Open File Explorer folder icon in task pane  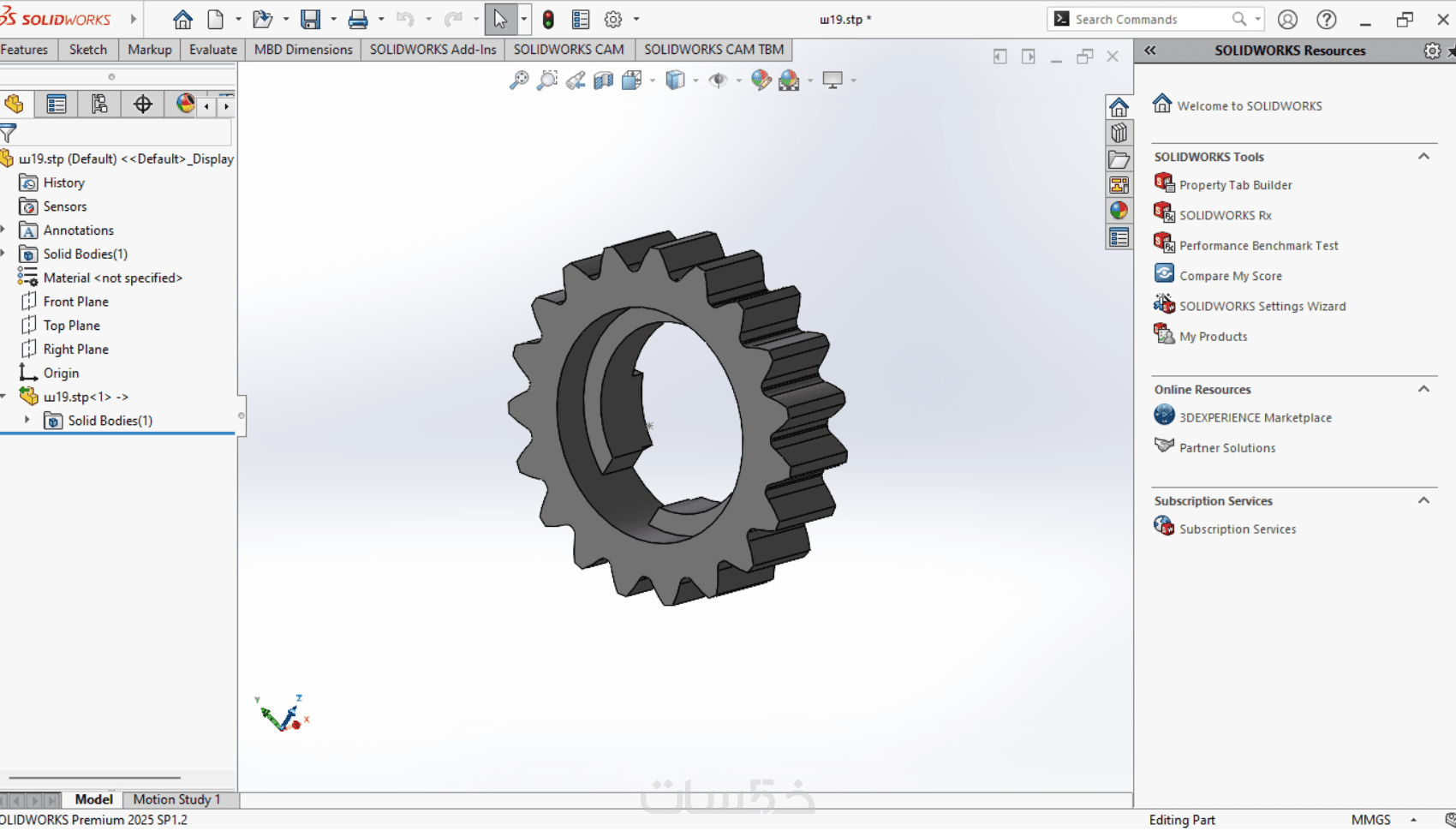pos(1119,159)
